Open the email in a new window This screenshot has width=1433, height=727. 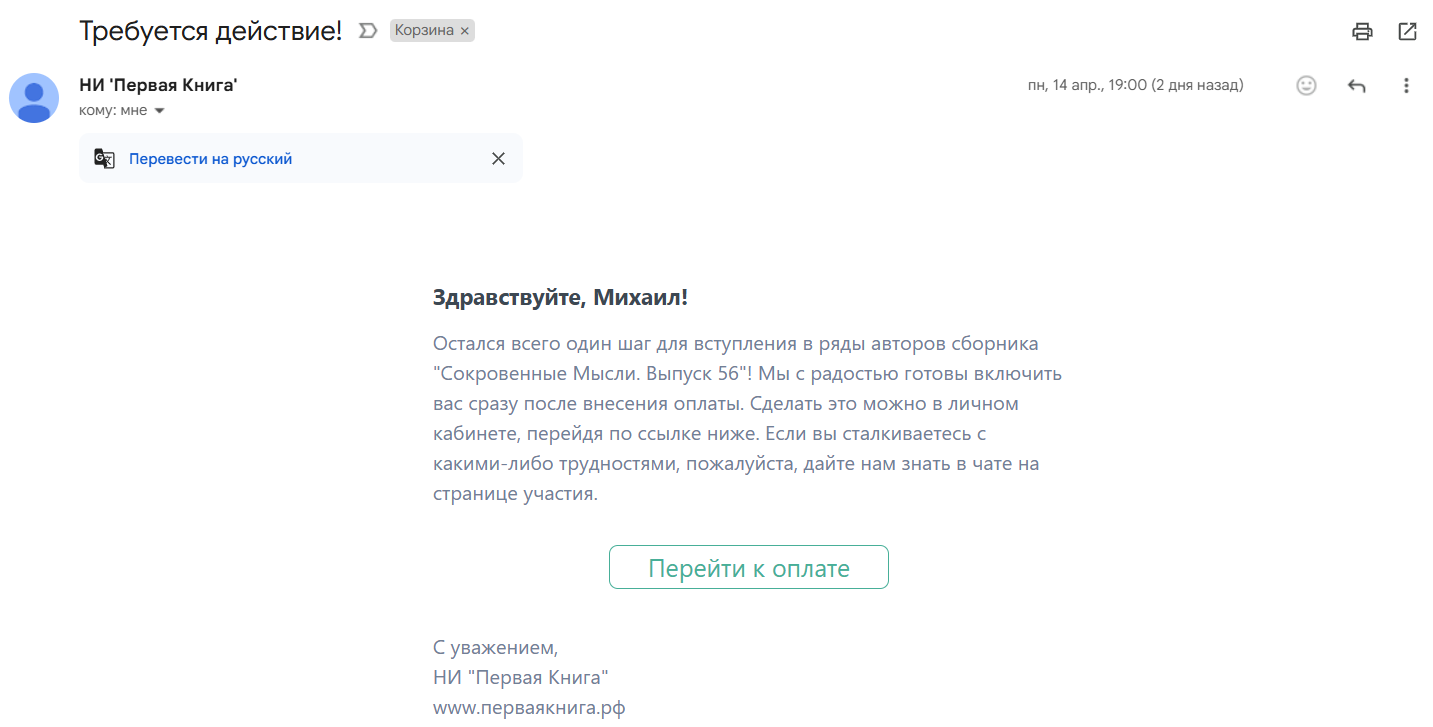pyautogui.click(x=1407, y=31)
